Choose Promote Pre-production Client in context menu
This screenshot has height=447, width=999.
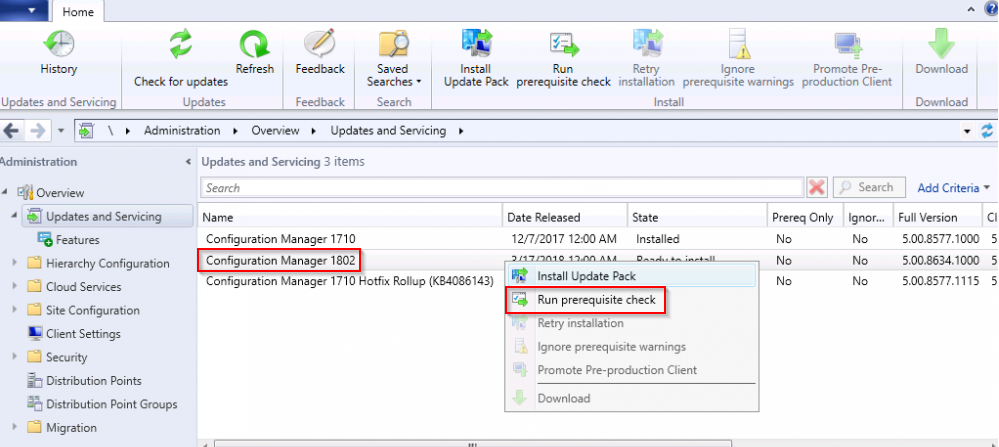[631, 370]
